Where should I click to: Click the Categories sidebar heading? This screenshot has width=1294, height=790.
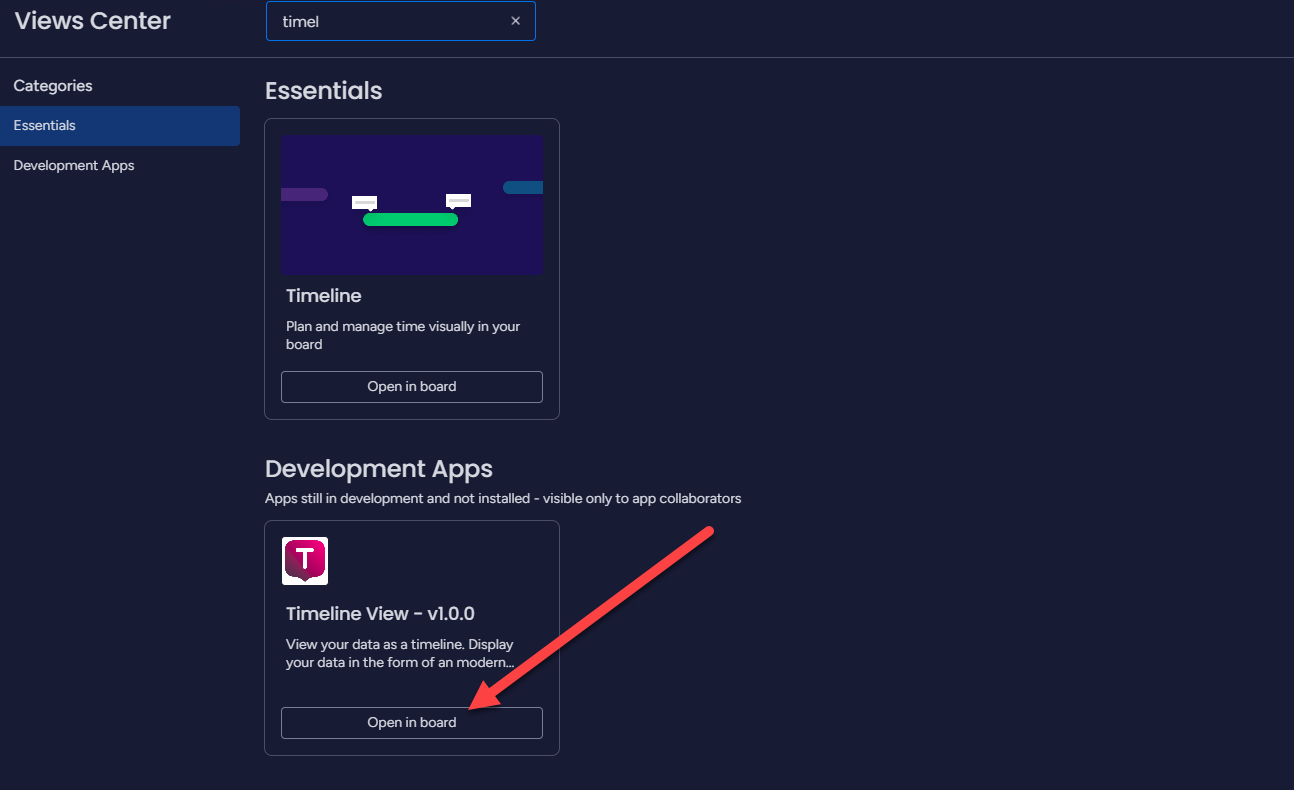pyautogui.click(x=53, y=86)
